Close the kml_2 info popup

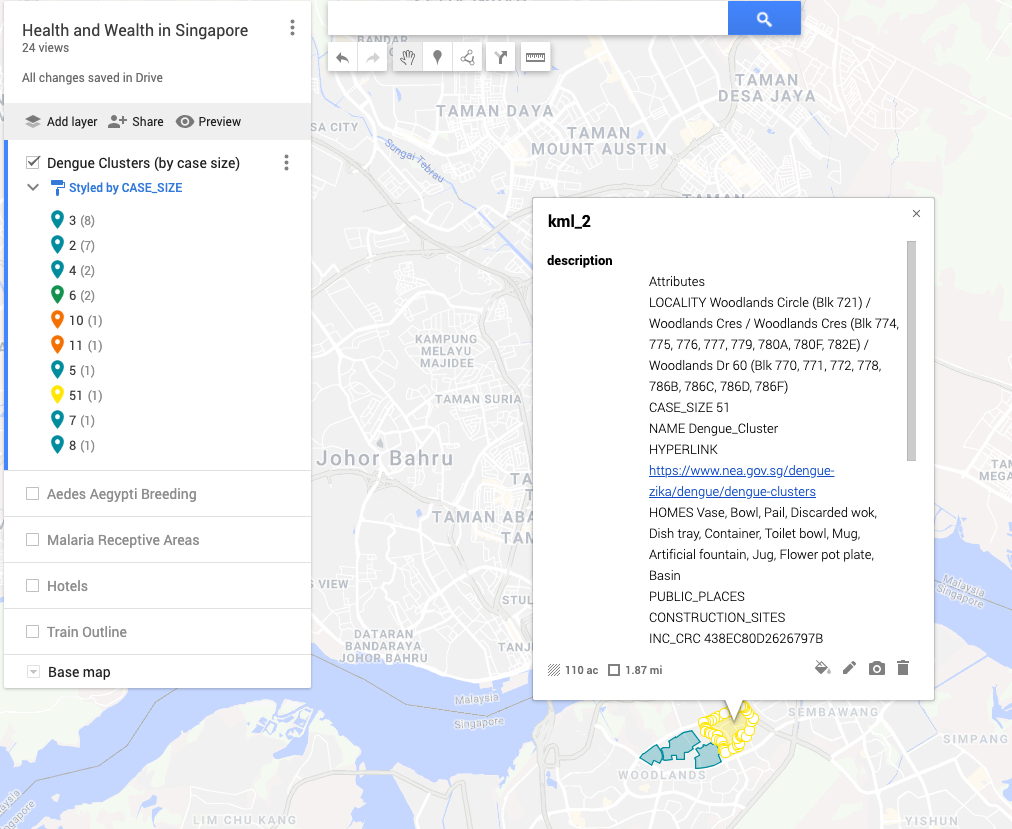[x=916, y=214]
